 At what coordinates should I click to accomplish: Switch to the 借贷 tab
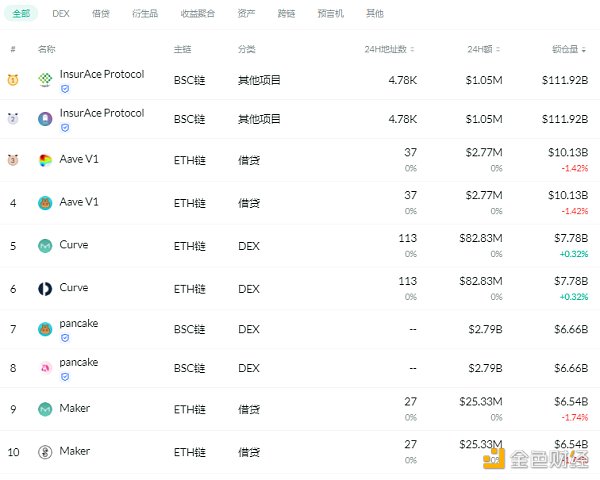(x=101, y=14)
